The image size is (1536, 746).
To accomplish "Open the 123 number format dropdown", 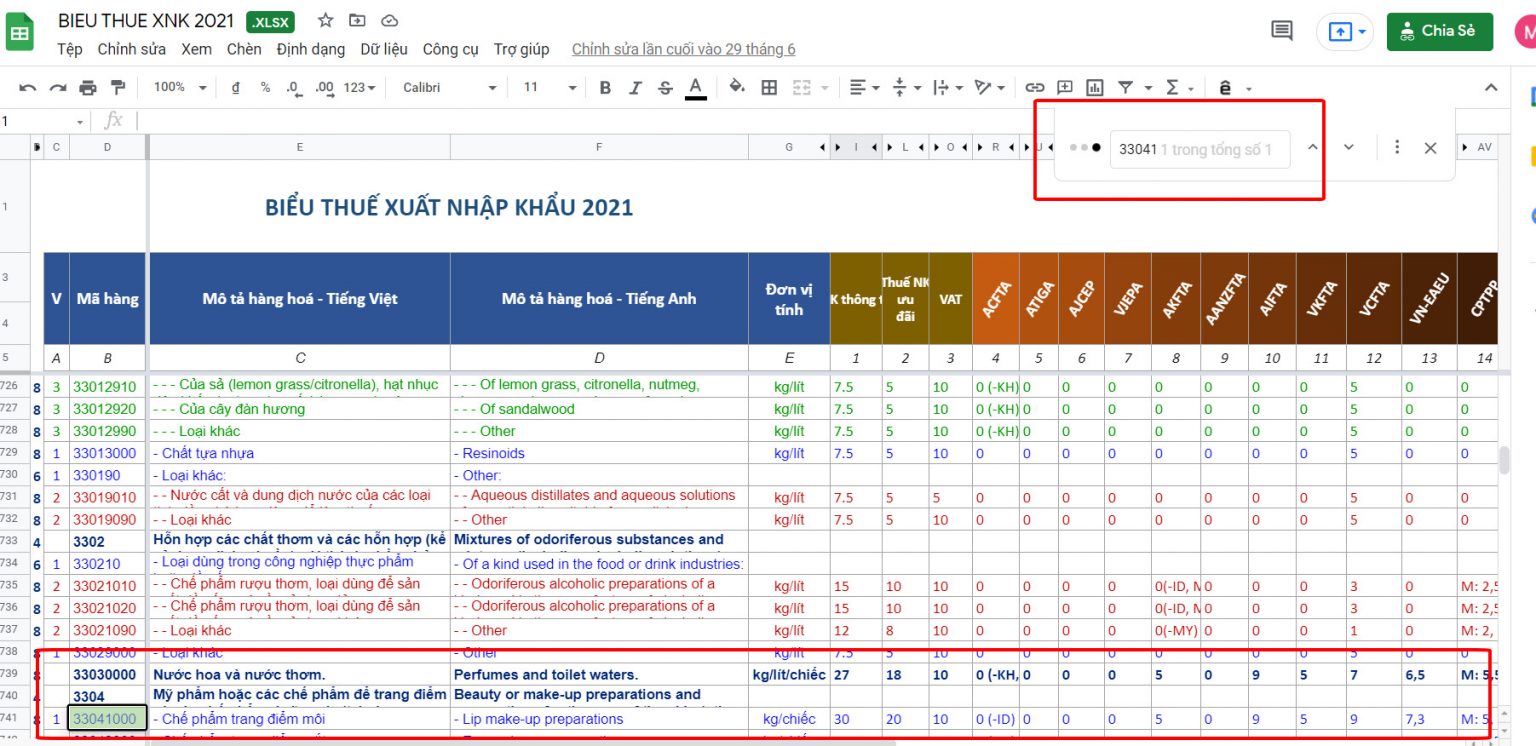I will (359, 88).
